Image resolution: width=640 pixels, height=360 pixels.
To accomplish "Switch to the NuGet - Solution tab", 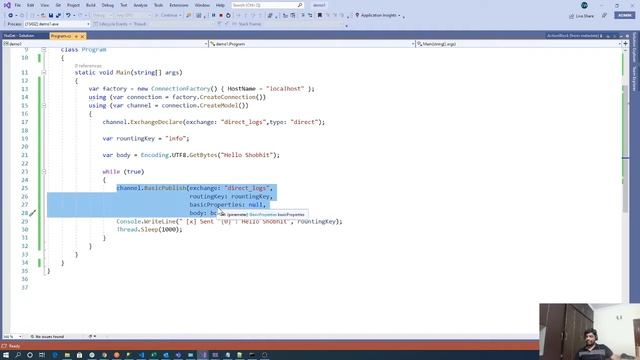I will (19, 36).
